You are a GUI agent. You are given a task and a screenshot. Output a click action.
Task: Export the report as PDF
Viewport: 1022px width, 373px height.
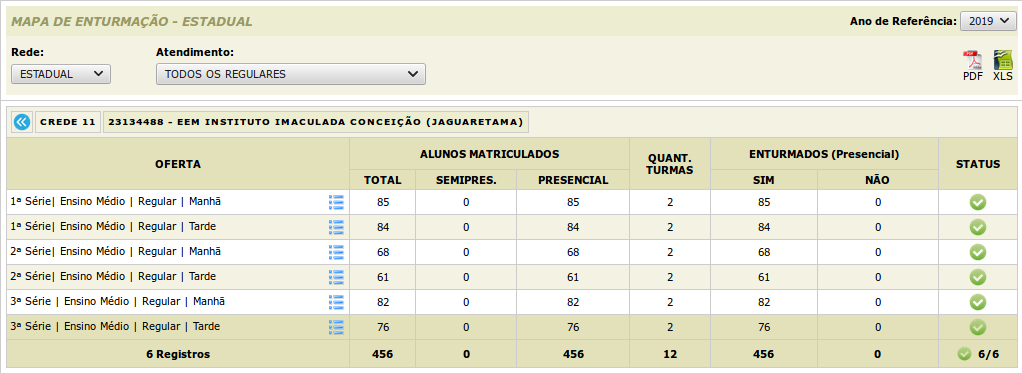coord(972,65)
